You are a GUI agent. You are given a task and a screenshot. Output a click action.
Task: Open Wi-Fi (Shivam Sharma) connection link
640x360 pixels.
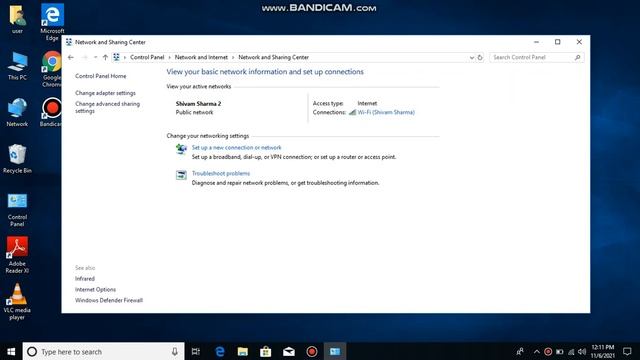[x=386, y=112]
